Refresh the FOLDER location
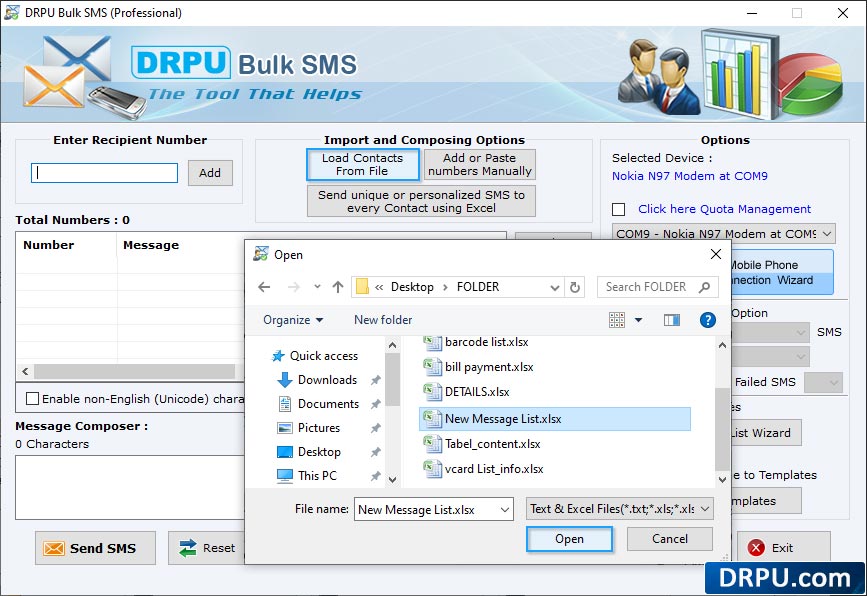Viewport: 867px width, 596px height. pyautogui.click(x=575, y=287)
